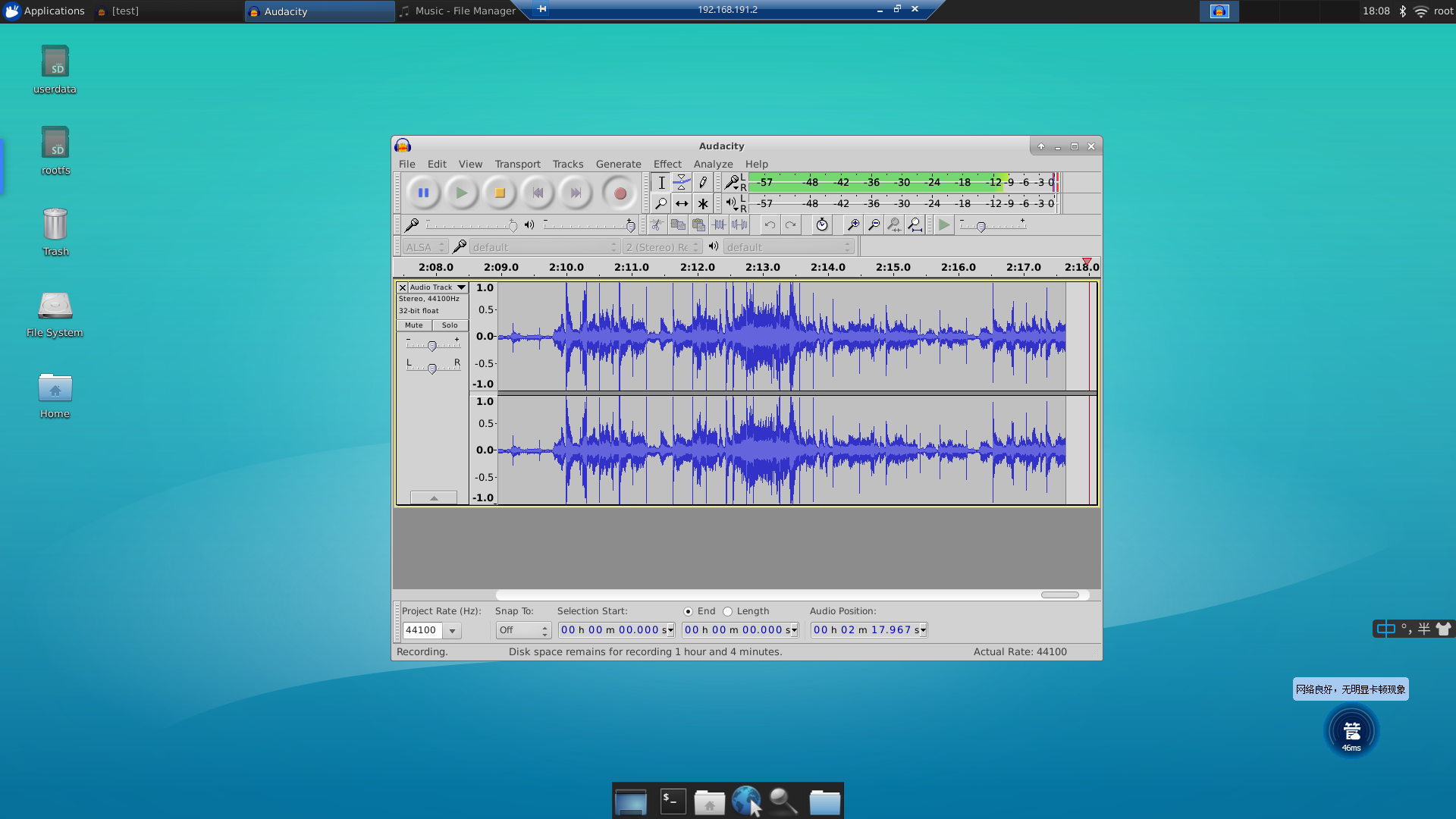Click the track gain slider knob
This screenshot has height=819, width=1456.
tap(432, 347)
